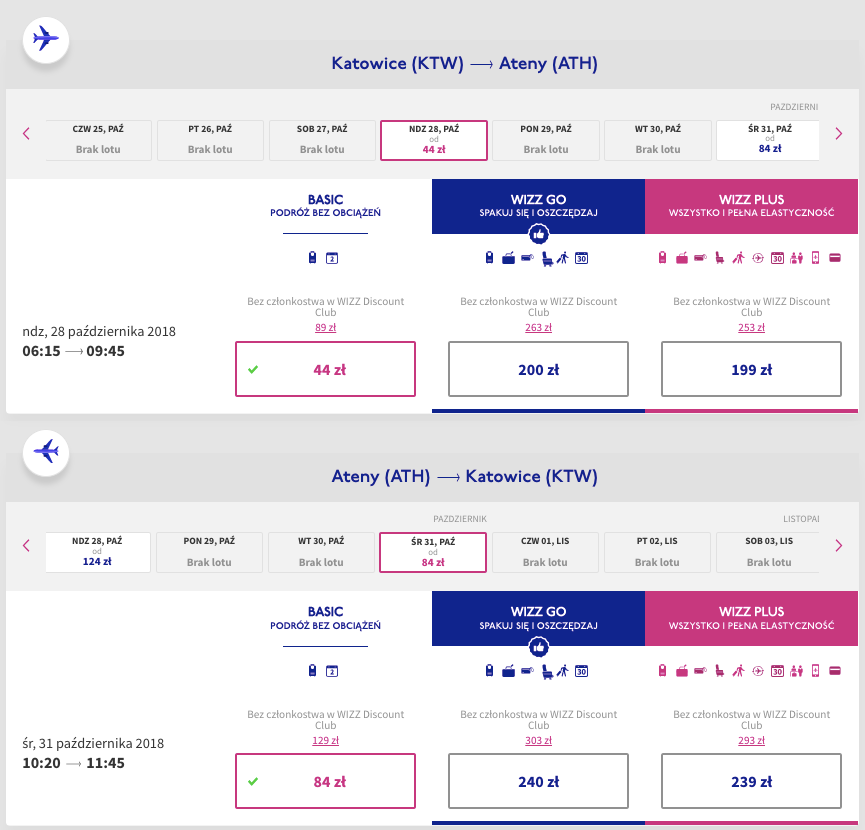Click the sitting together people icon under outbound WIZZ PLUS
Image resolution: width=865 pixels, height=830 pixels.
pos(796,258)
